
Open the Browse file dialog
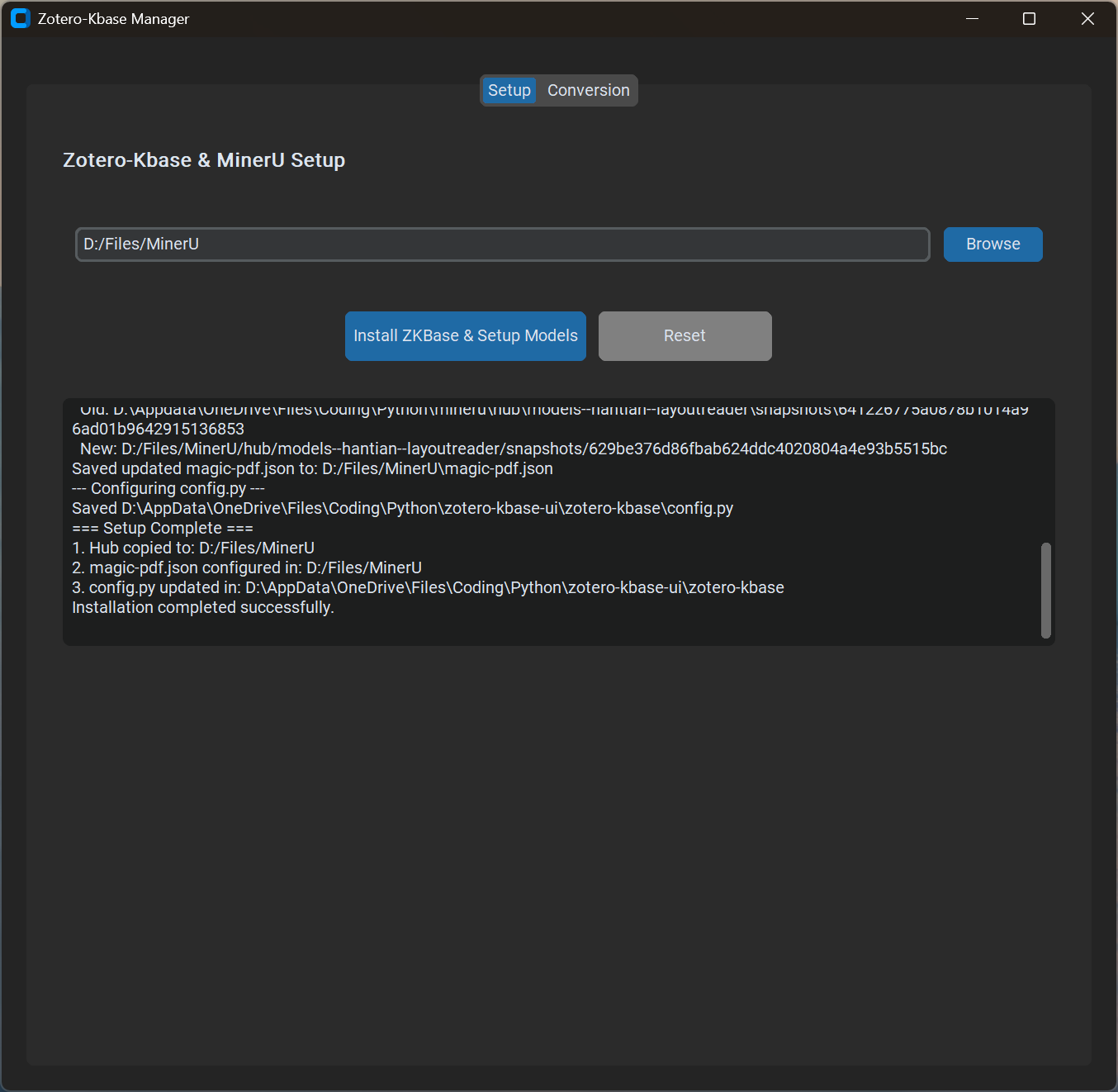click(x=992, y=244)
